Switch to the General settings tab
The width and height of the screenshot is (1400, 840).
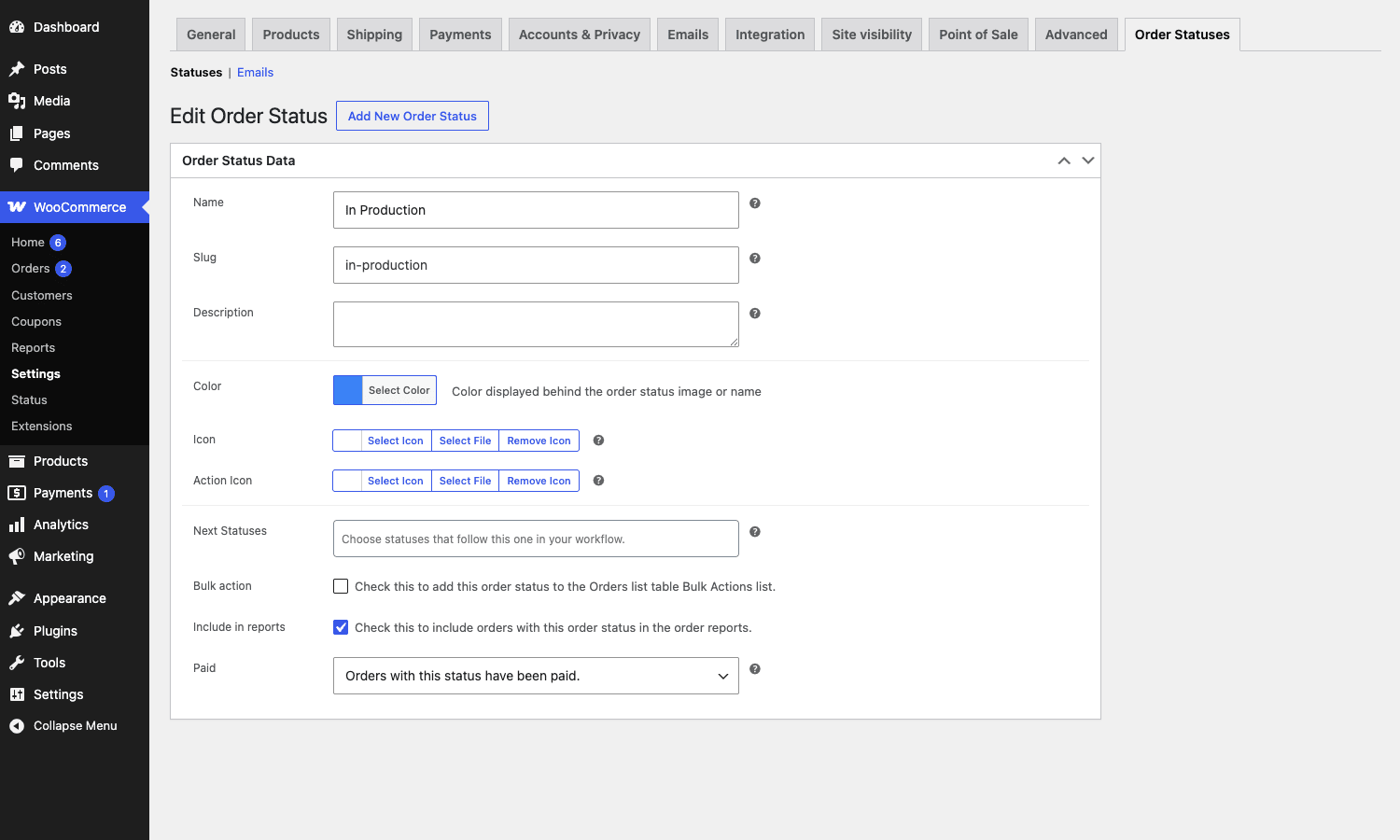pos(211,35)
